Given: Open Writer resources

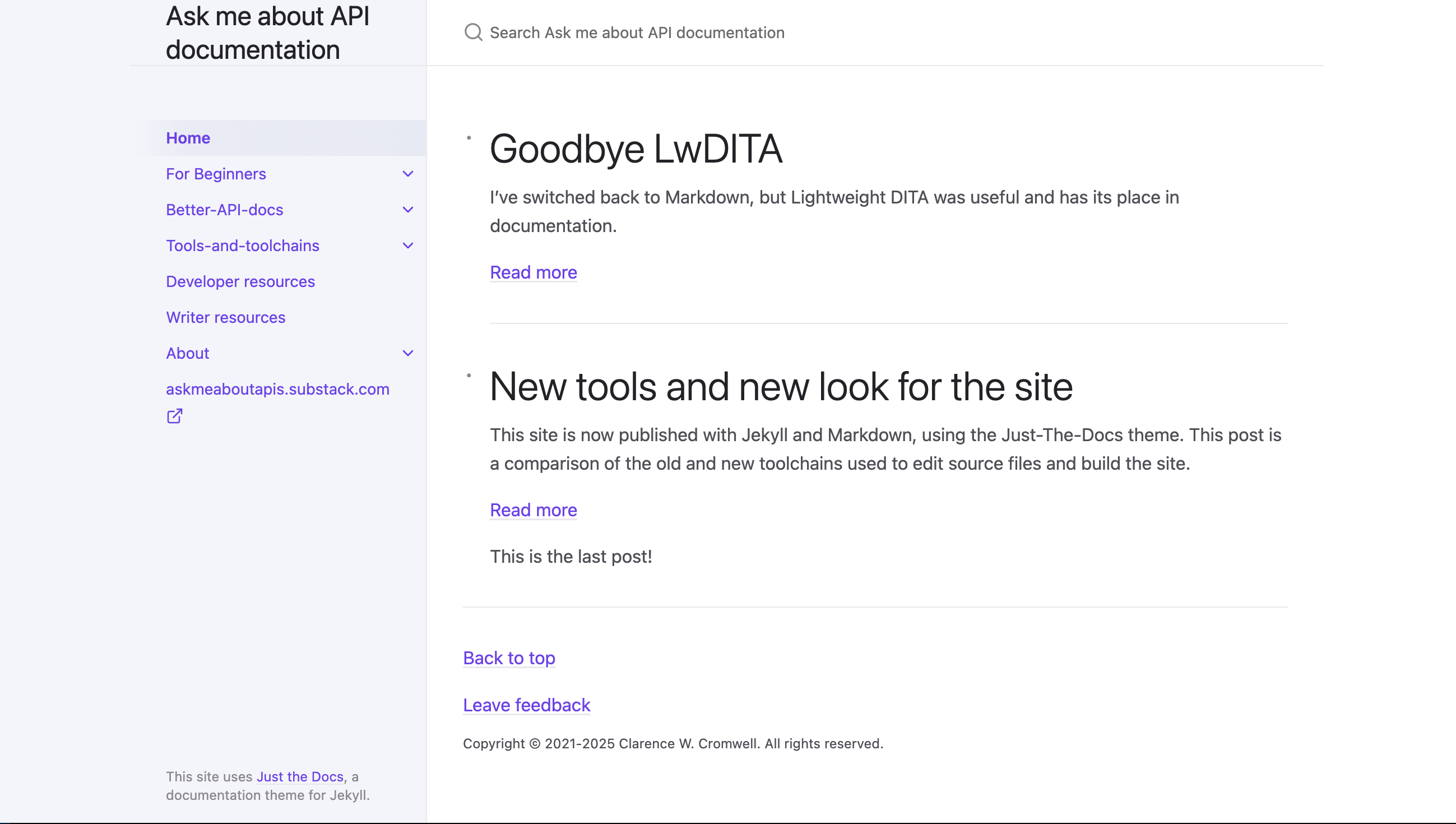Looking at the screenshot, I should (x=225, y=317).
